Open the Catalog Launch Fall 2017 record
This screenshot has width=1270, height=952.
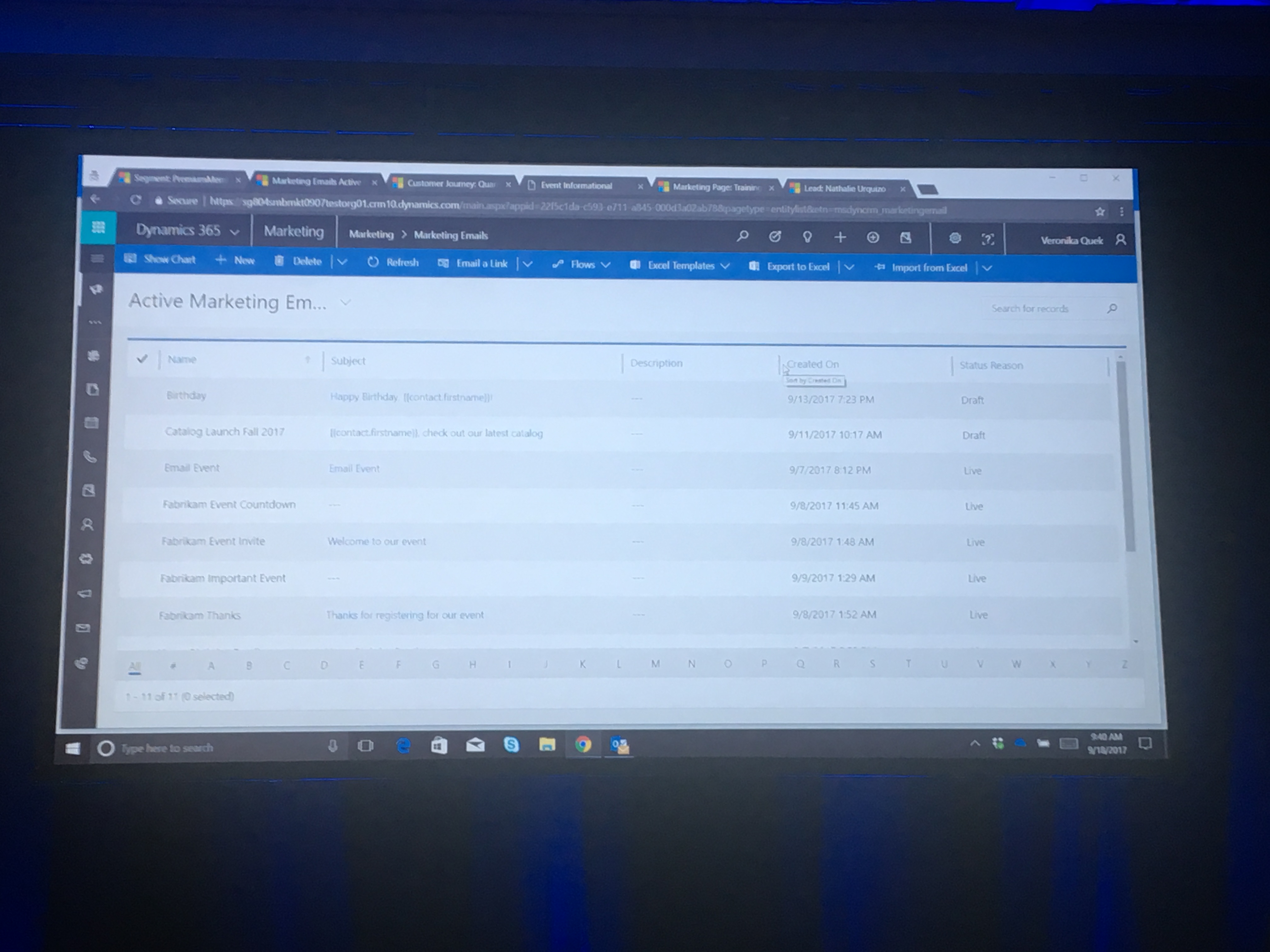tap(225, 432)
